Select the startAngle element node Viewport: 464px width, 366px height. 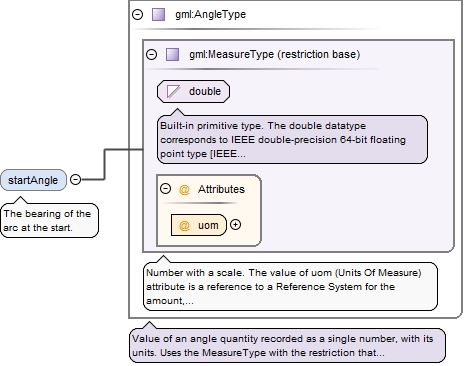point(33,180)
